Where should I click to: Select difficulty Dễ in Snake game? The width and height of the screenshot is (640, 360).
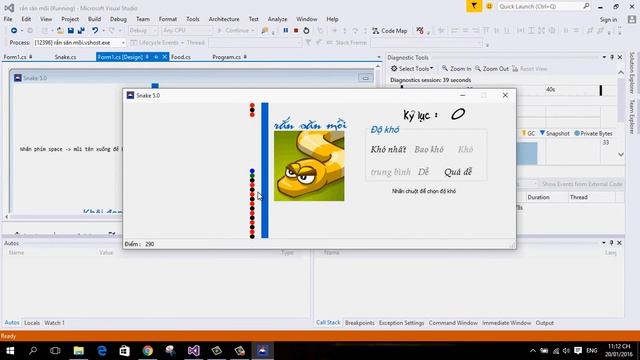(423, 172)
